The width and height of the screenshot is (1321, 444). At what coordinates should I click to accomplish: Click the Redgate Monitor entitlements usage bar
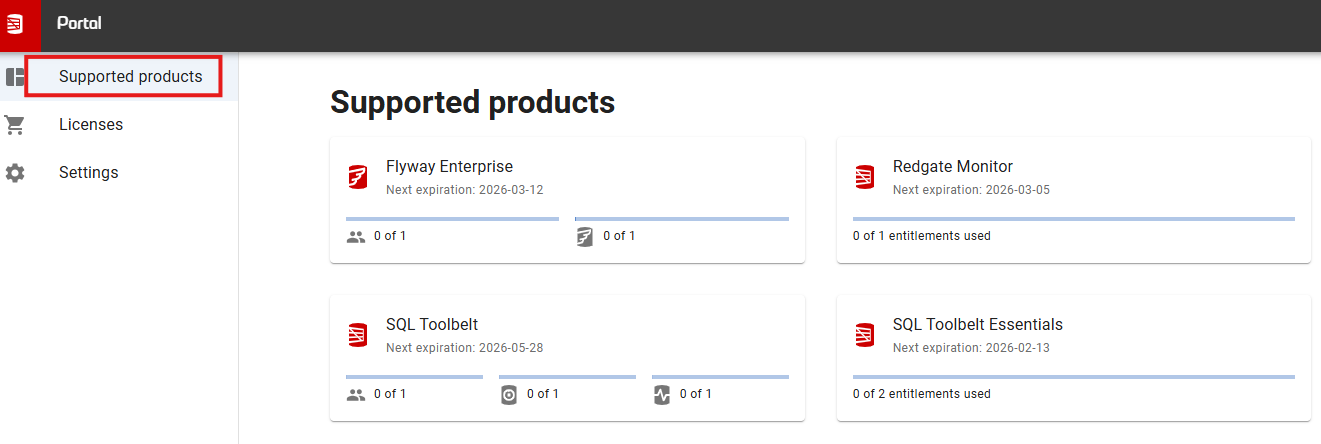pos(1074,218)
